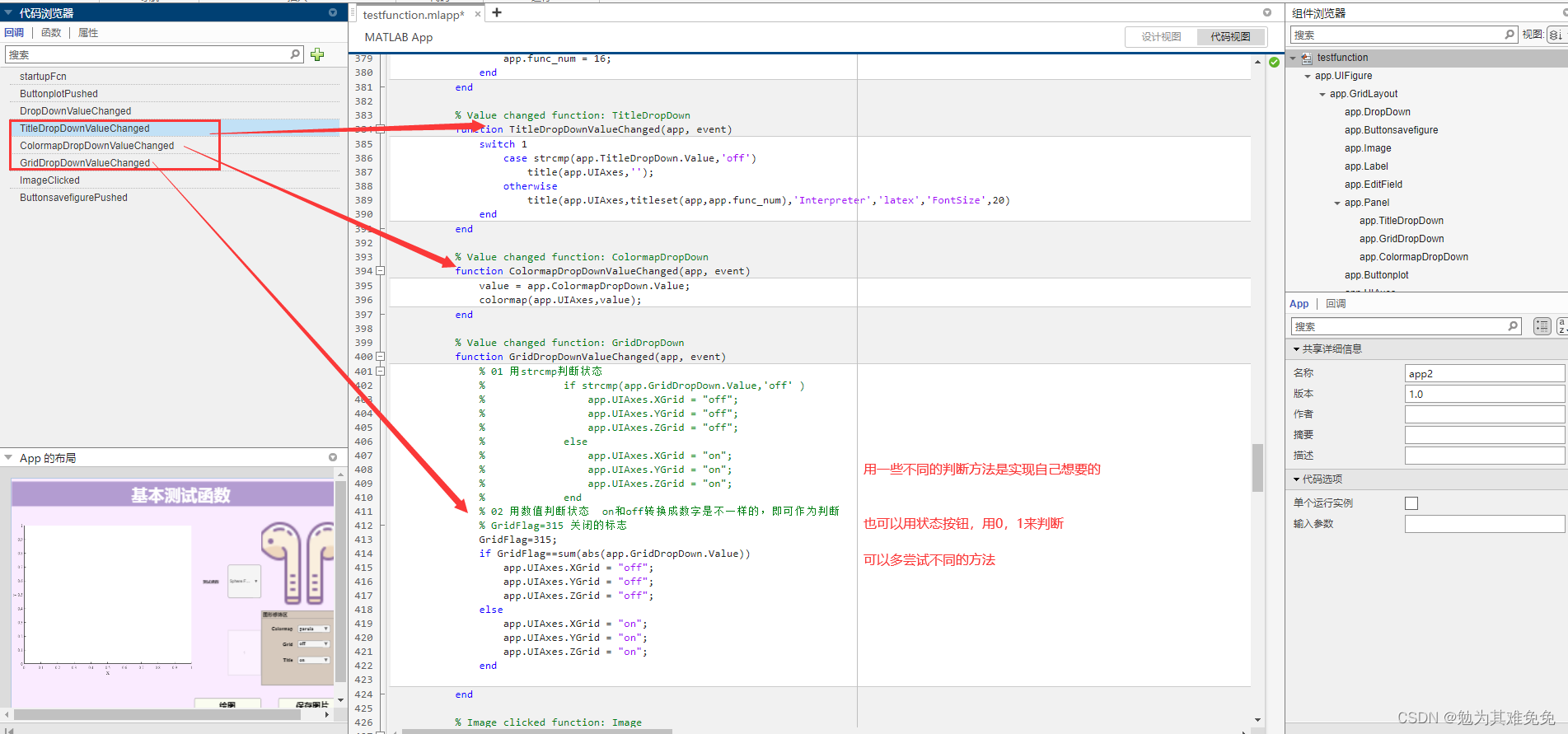Fold code at line 400 function marker

[380, 357]
